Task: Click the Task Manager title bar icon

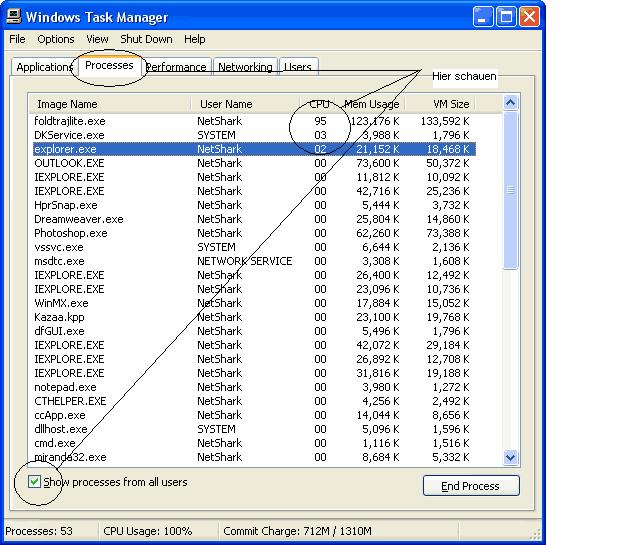Action: 13,17
